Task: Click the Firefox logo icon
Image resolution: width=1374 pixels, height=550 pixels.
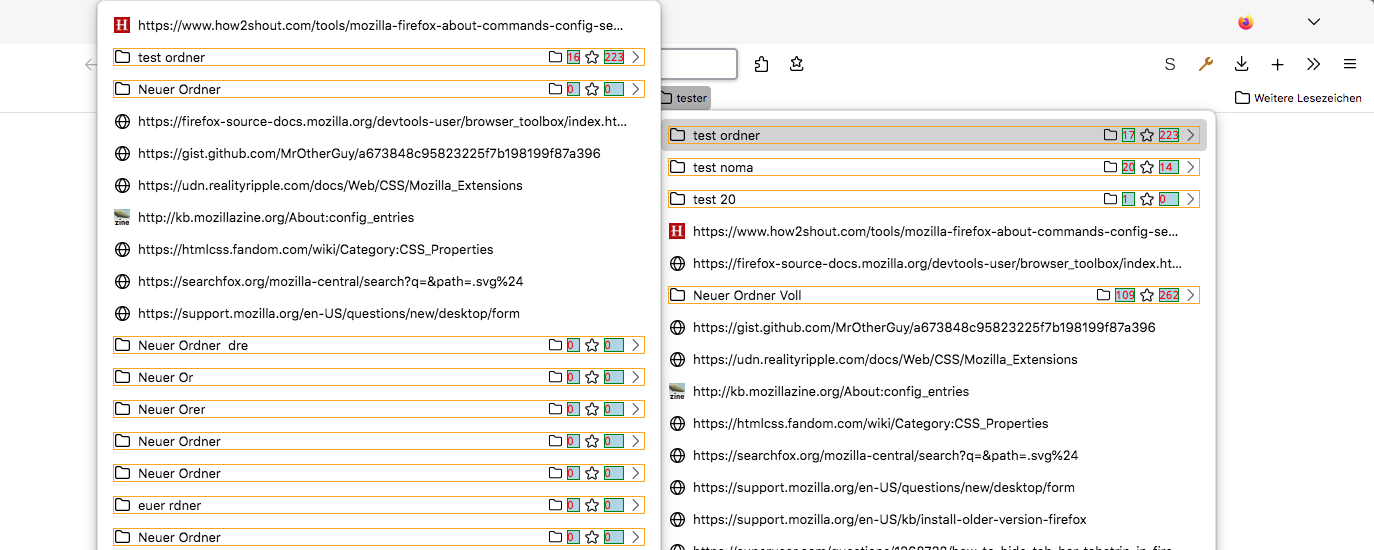Action: [1245, 22]
